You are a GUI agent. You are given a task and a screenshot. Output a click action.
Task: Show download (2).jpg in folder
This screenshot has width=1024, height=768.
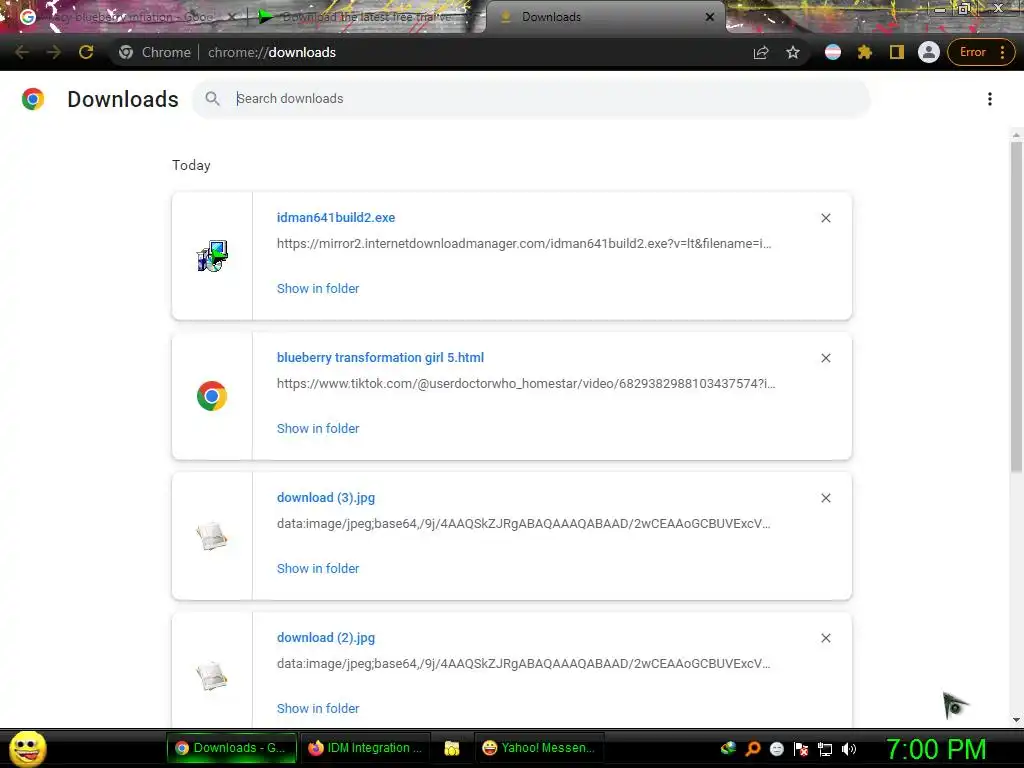click(318, 709)
